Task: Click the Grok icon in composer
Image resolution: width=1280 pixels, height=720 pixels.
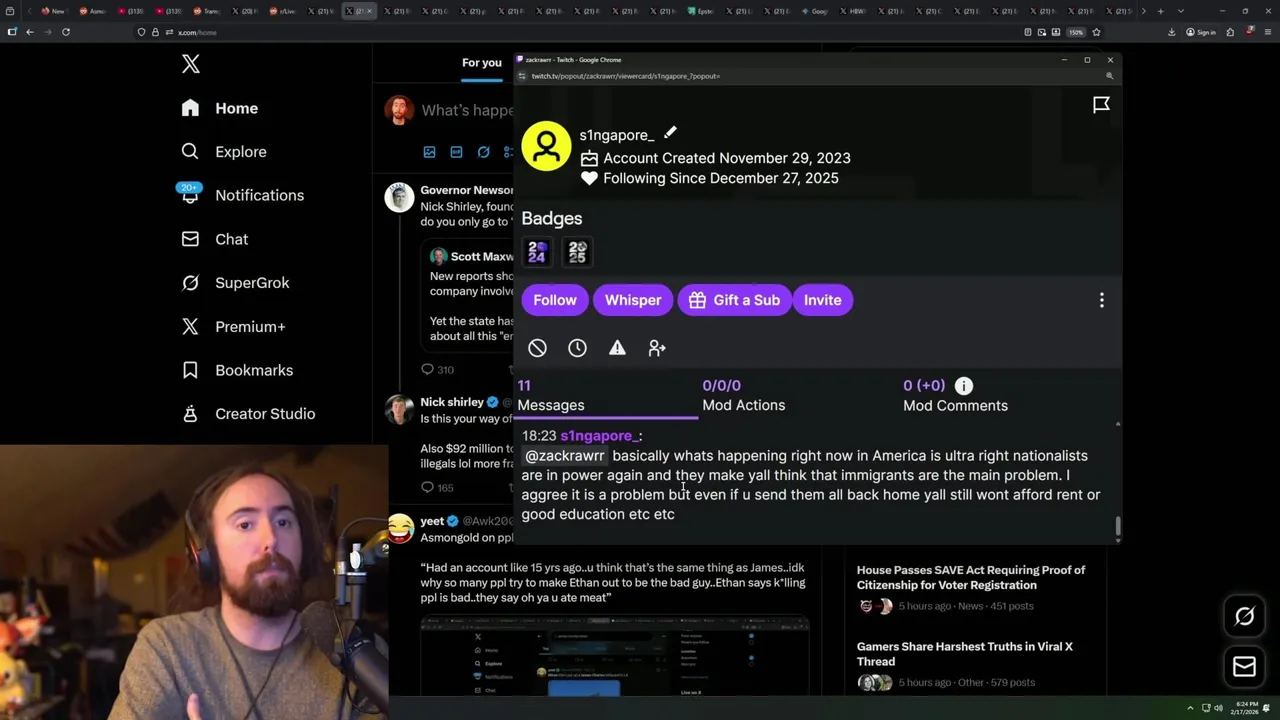Action: pyautogui.click(x=483, y=152)
